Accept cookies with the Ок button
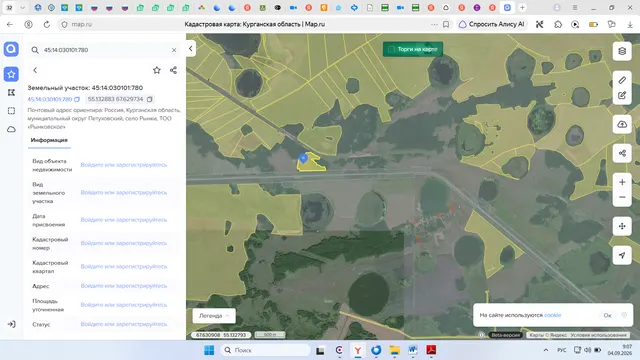This screenshot has width=640, height=360. tap(607, 315)
